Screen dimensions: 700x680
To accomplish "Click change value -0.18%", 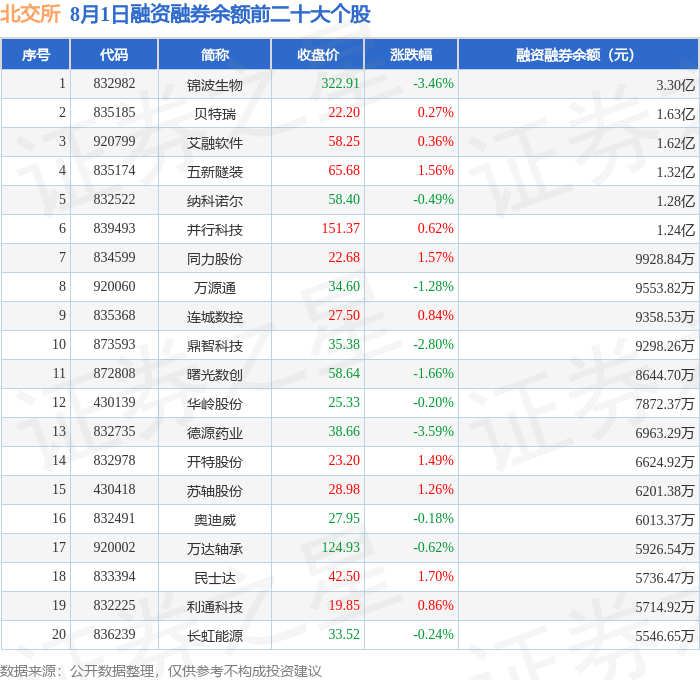I will (433, 519).
